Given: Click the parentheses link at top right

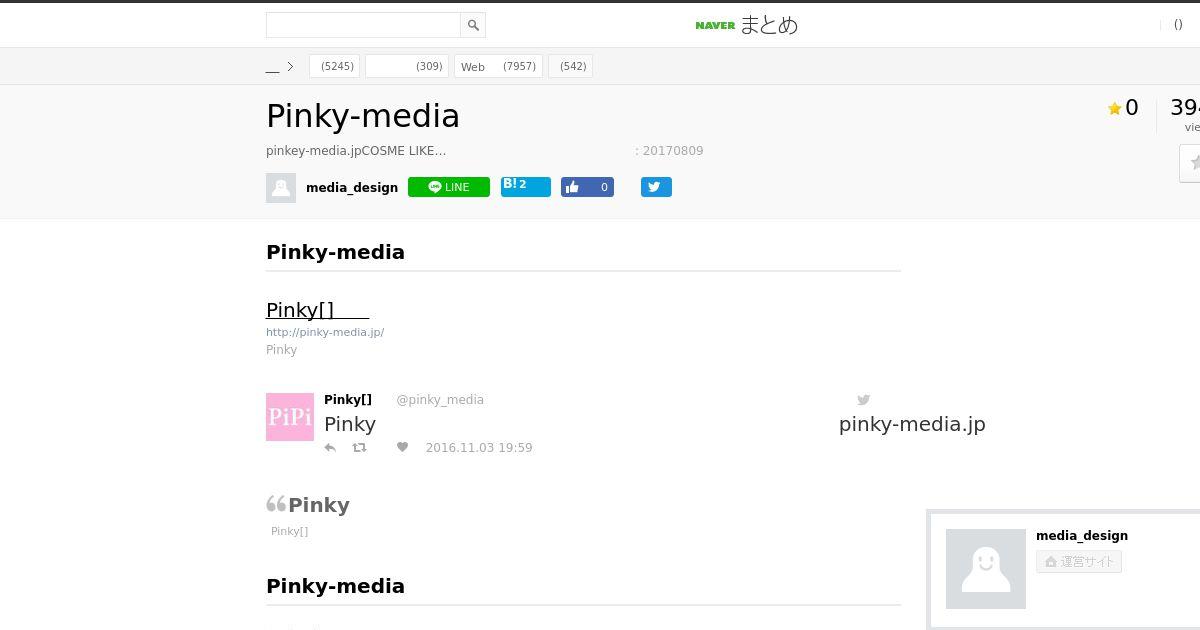Looking at the screenshot, I should click(x=1178, y=25).
